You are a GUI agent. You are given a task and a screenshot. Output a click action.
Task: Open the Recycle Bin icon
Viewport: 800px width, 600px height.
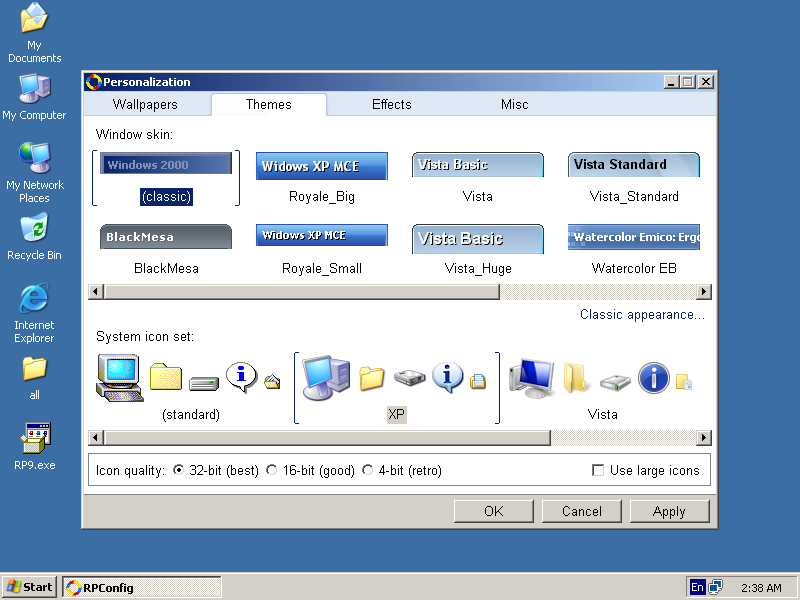coord(34,237)
